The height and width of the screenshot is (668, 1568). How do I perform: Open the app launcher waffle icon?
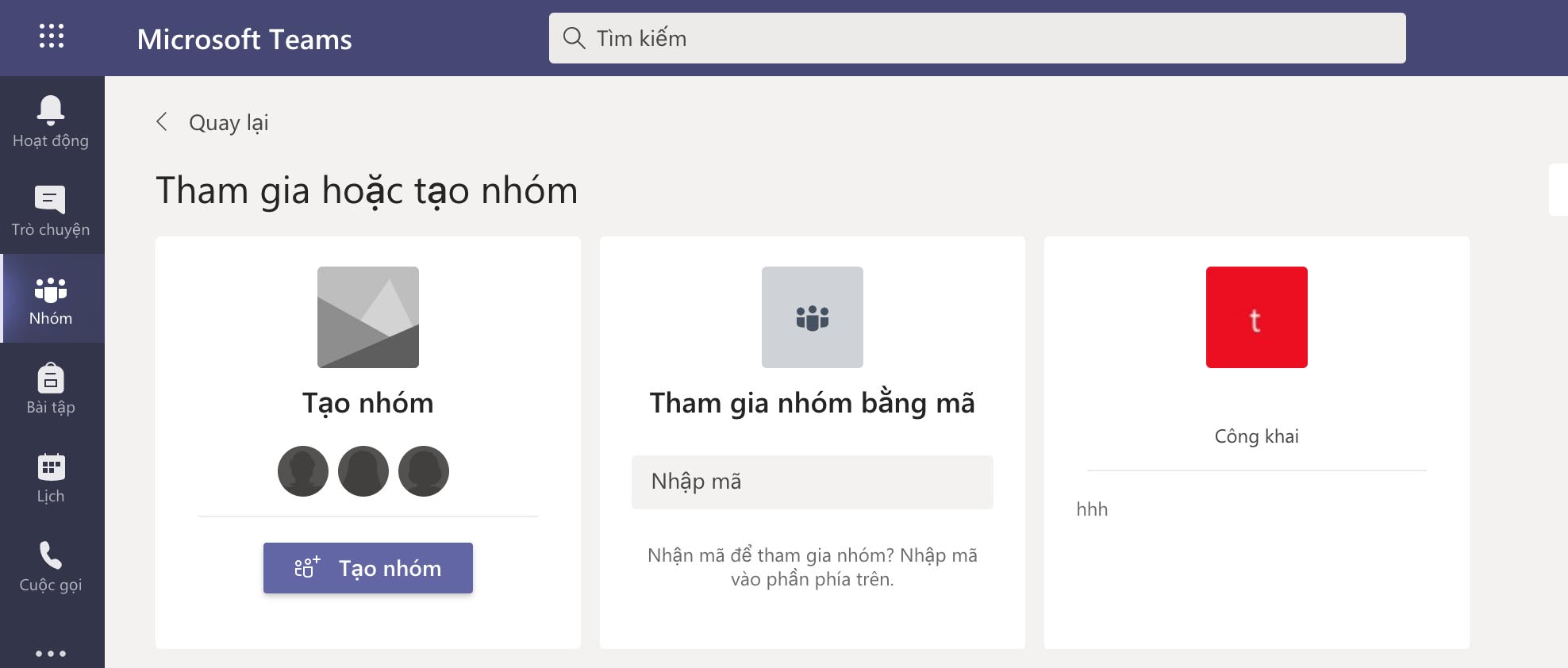[x=52, y=36]
